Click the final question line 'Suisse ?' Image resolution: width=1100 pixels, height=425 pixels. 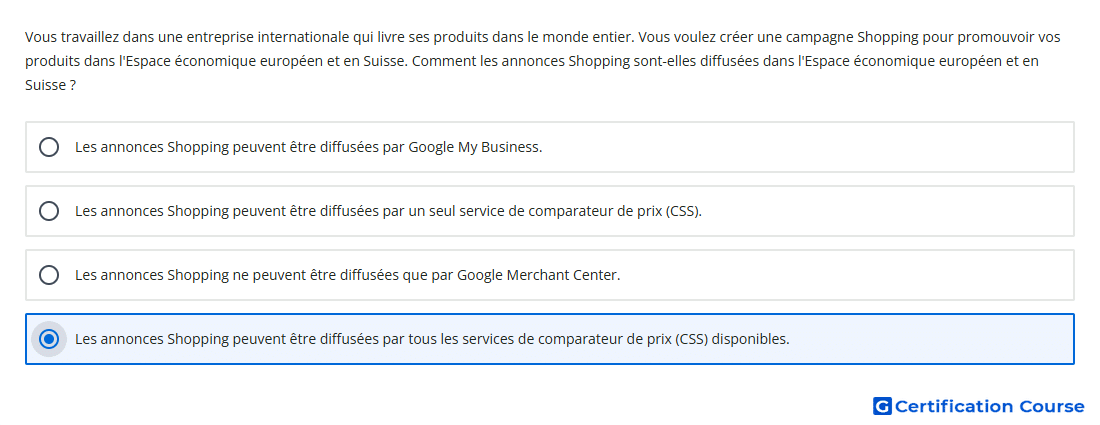(x=51, y=86)
